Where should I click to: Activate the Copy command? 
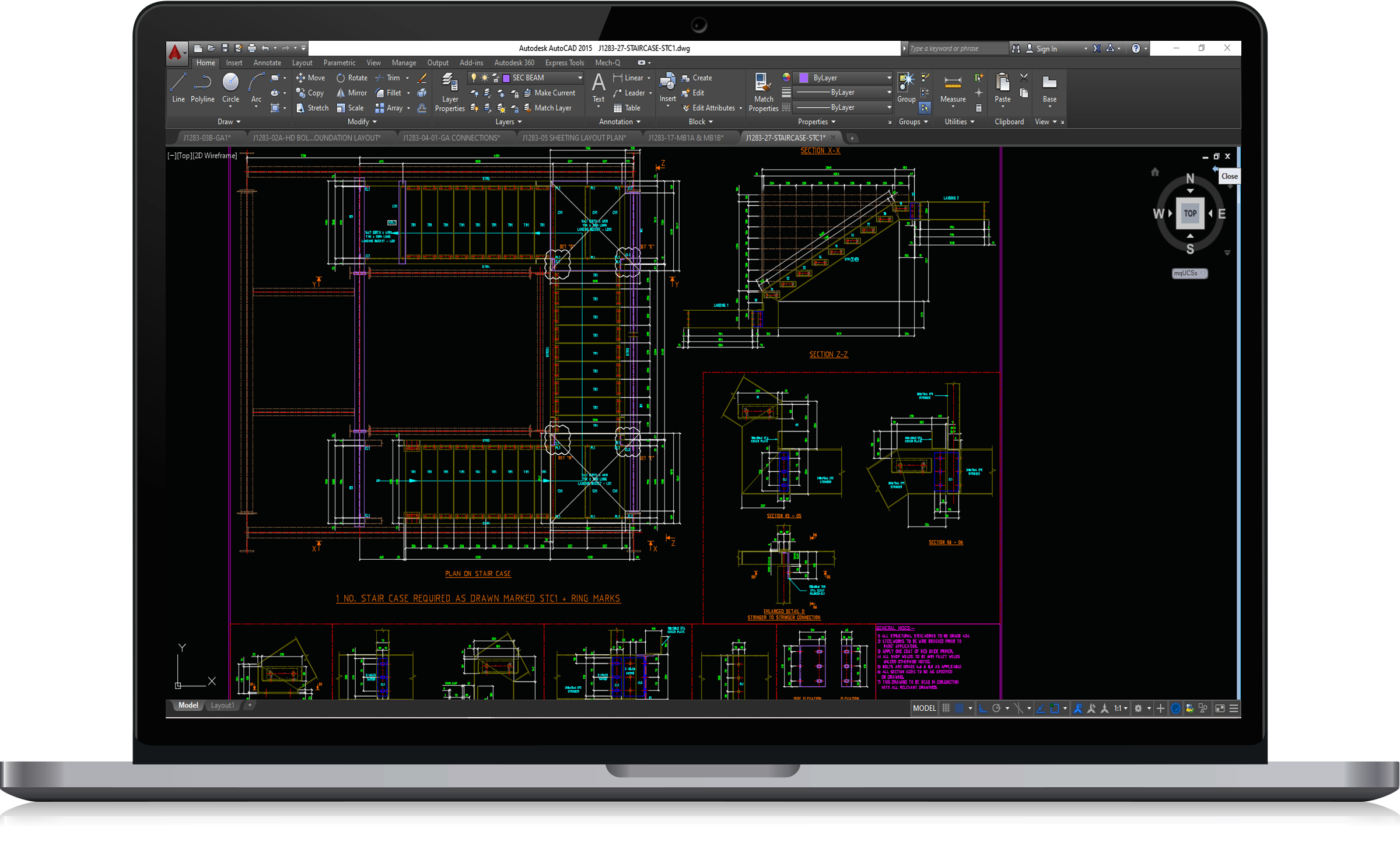click(310, 93)
